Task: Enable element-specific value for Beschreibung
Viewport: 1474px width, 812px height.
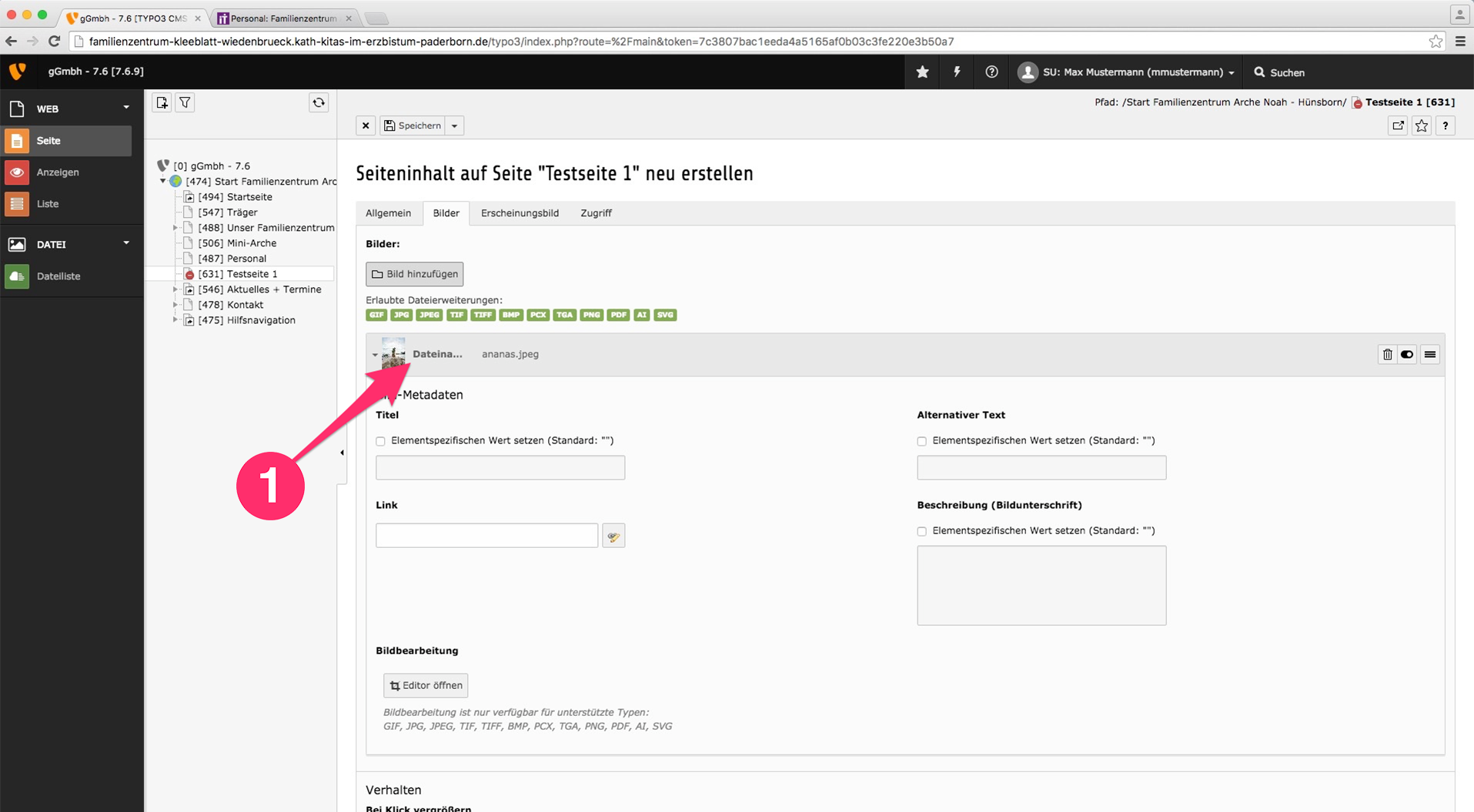Action: pos(922,531)
